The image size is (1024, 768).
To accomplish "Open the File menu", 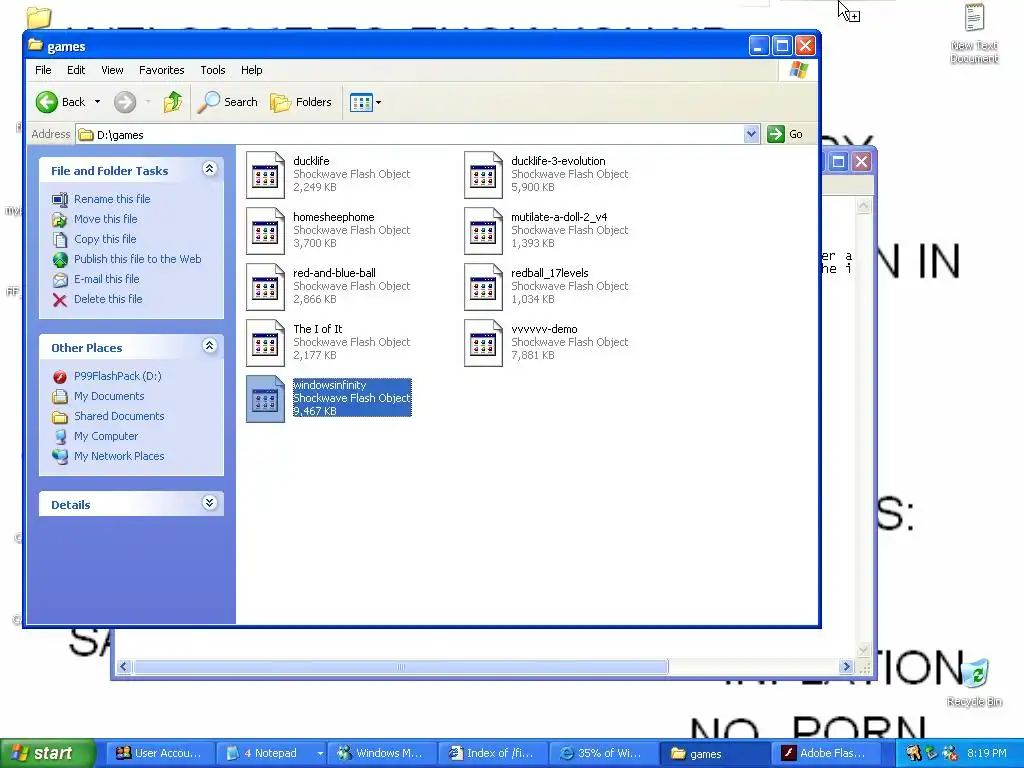I will coord(43,70).
